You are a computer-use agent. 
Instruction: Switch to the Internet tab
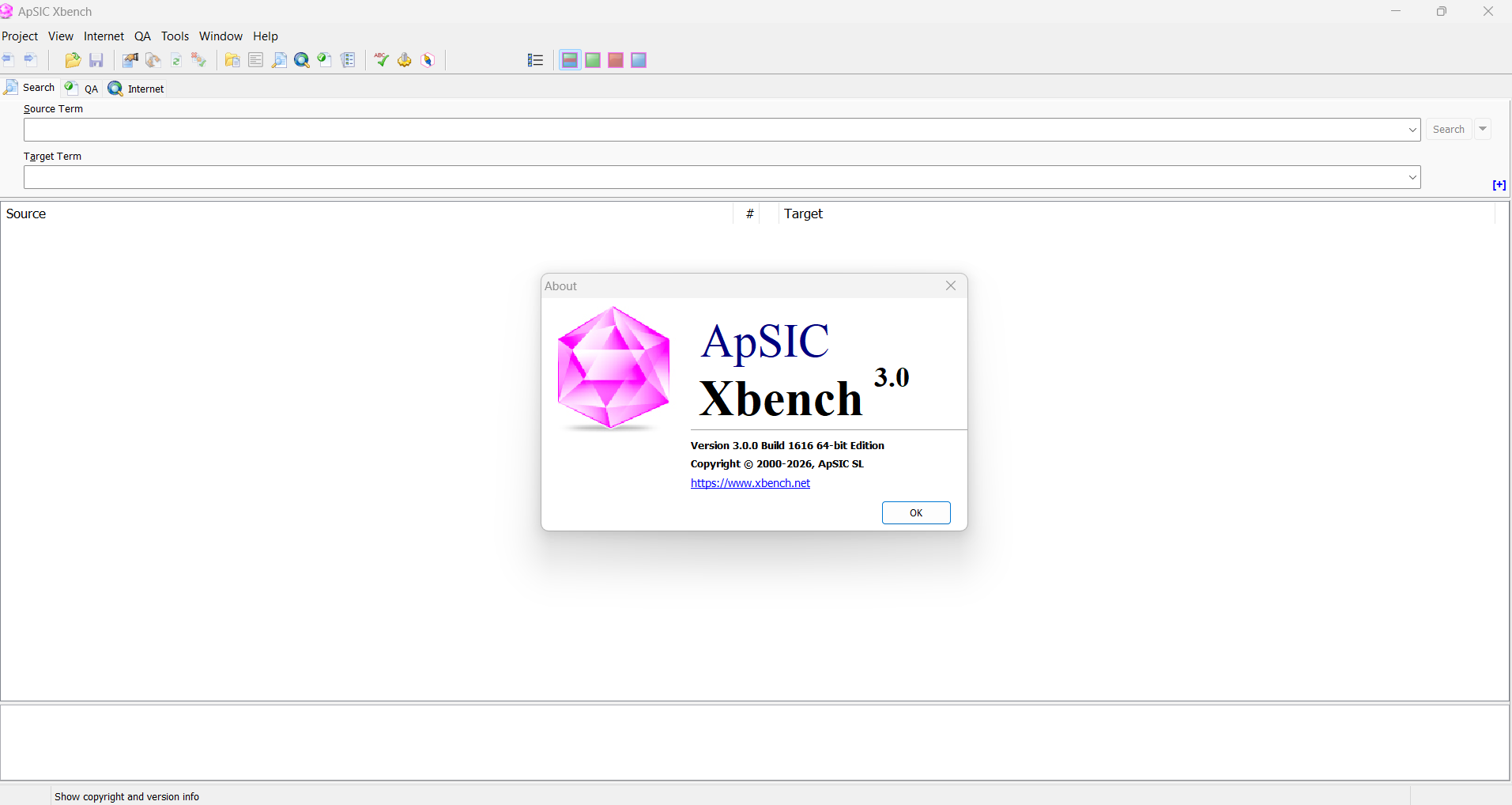(x=137, y=89)
